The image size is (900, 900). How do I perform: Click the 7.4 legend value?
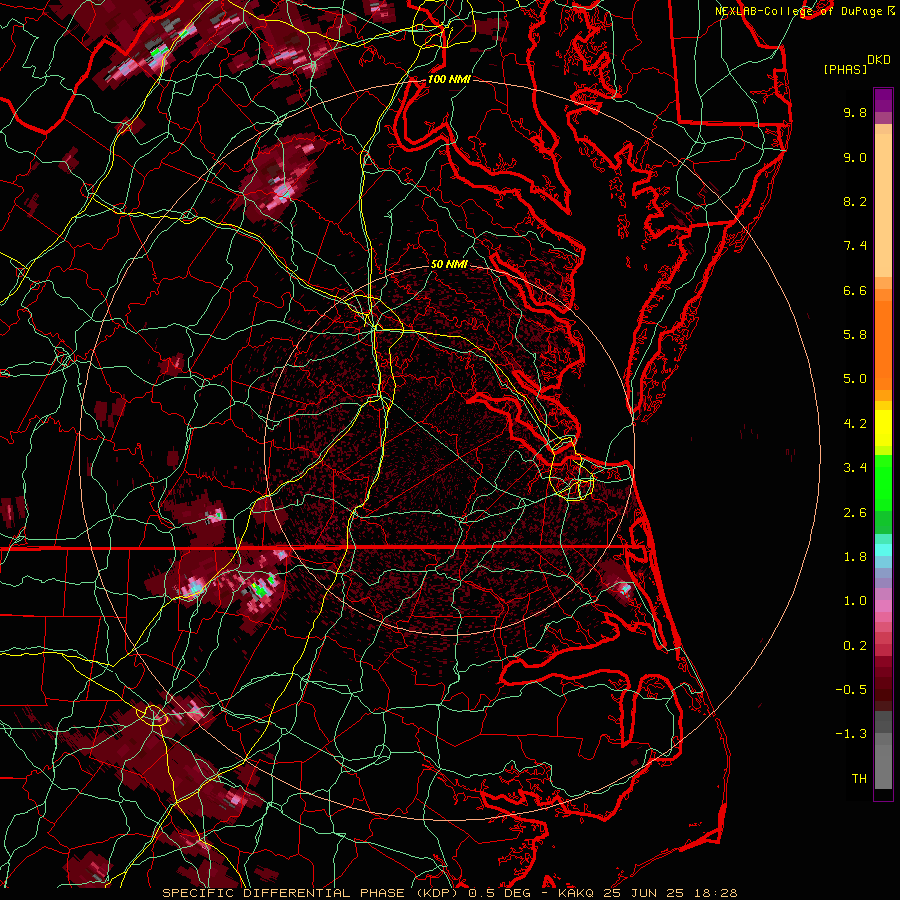(855, 246)
